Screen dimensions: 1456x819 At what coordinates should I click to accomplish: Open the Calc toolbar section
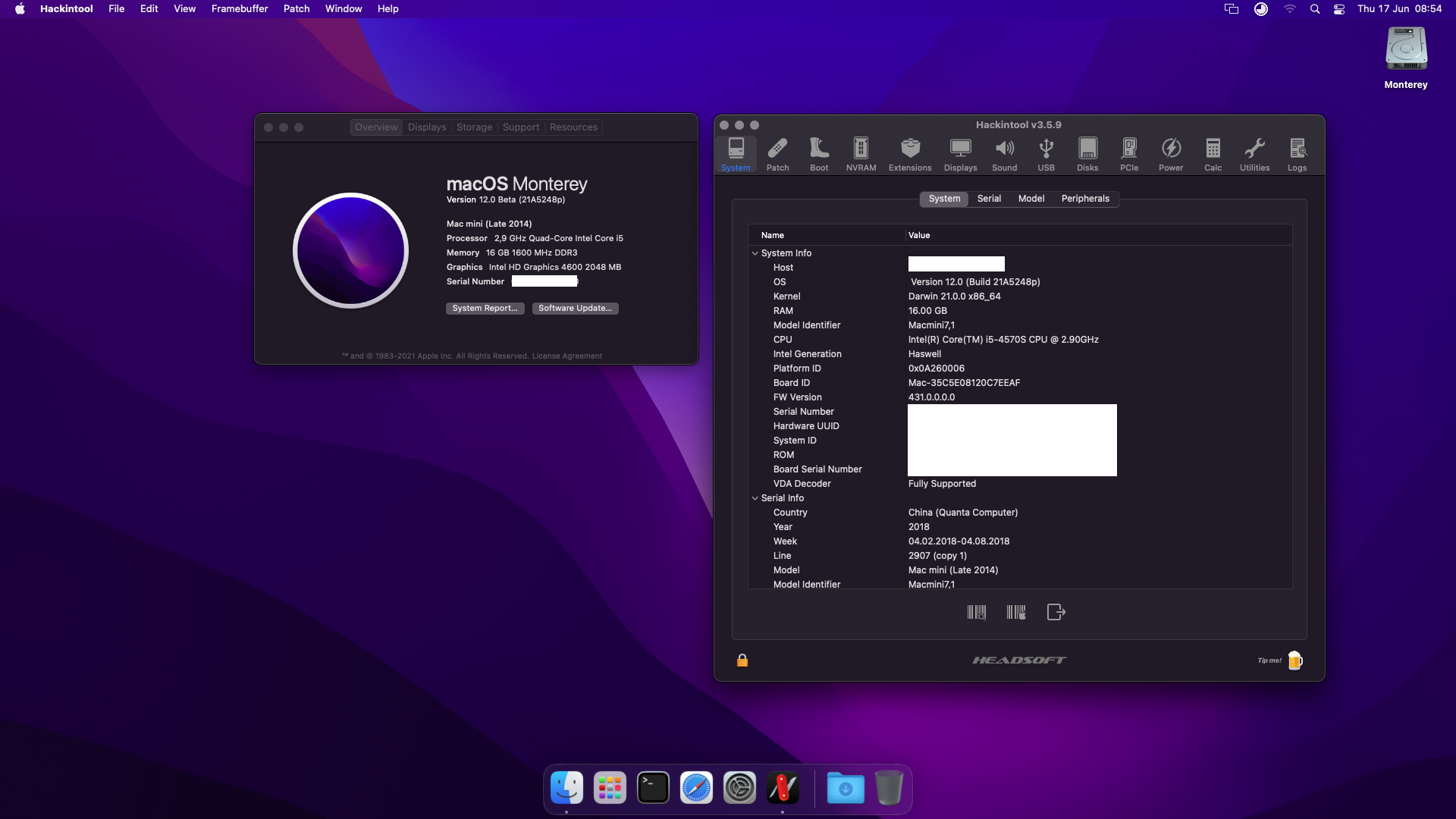[x=1213, y=154]
